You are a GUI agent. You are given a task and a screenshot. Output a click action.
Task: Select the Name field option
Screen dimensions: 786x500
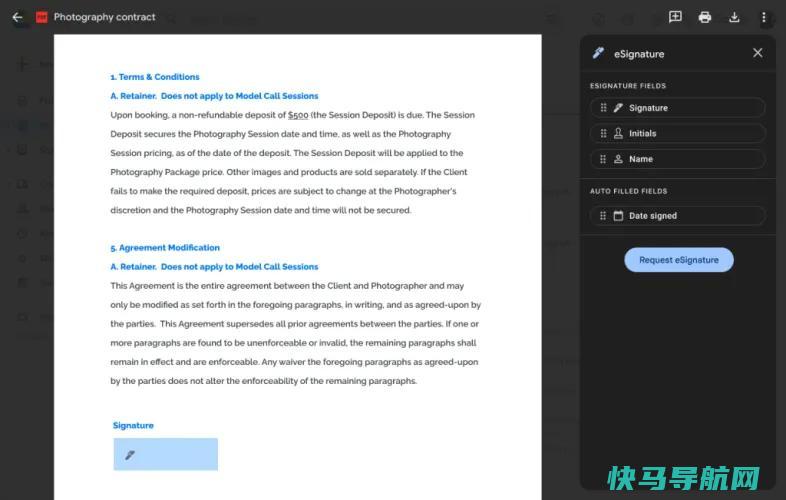pos(678,159)
